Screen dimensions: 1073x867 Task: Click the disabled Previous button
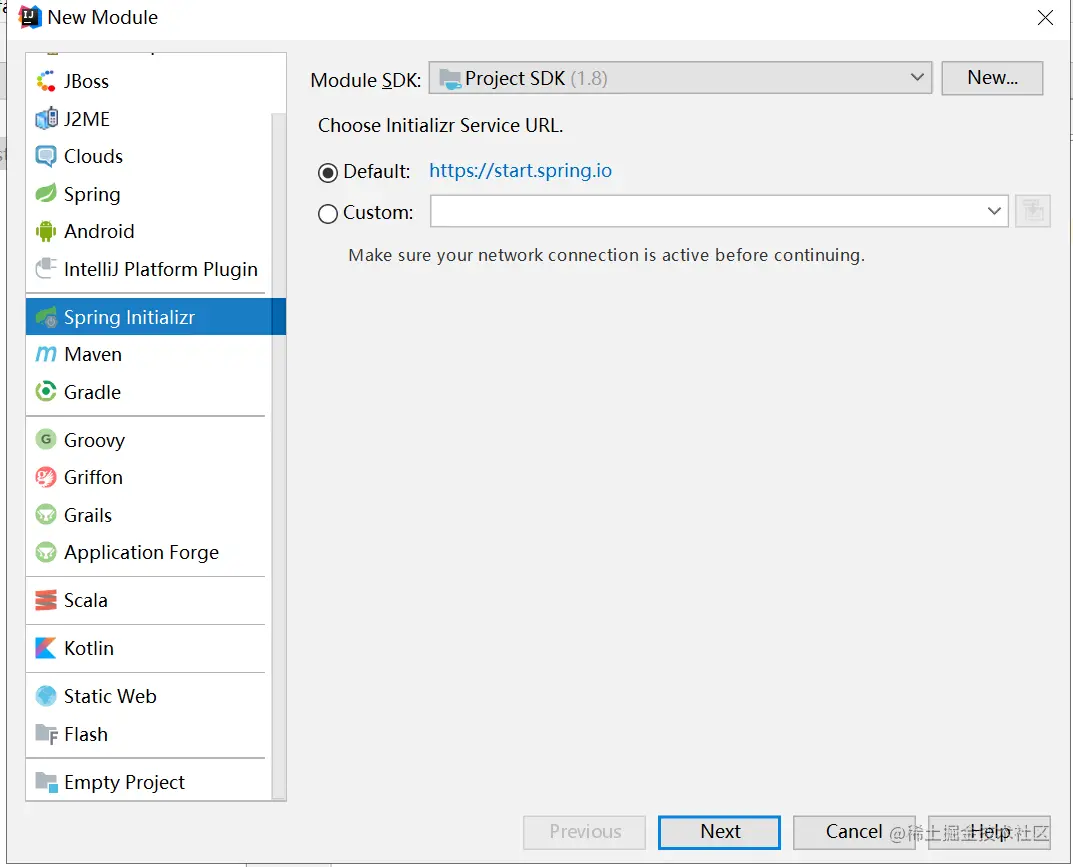pyautogui.click(x=584, y=831)
